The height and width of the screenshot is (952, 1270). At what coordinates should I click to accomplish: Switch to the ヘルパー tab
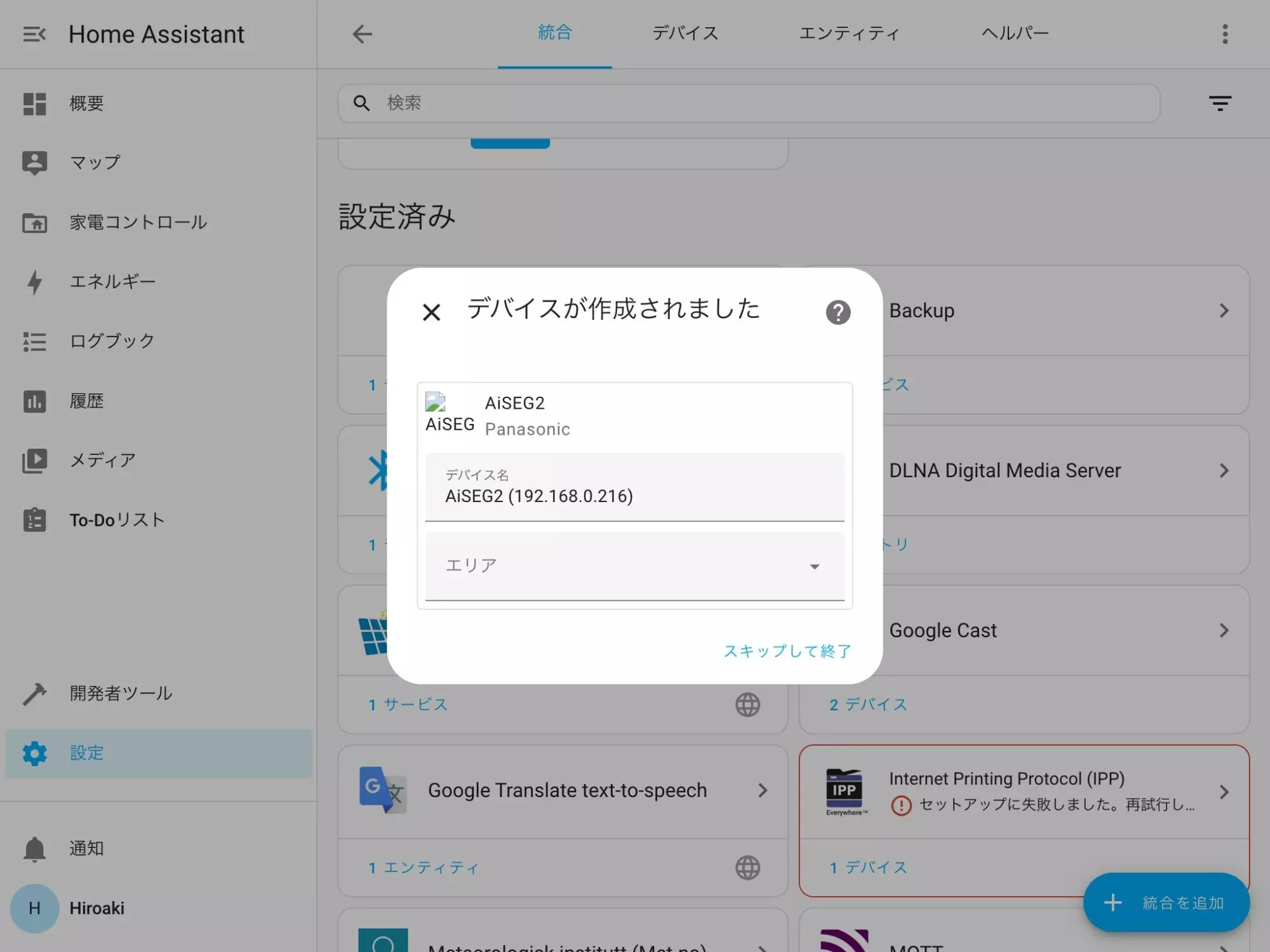coord(1015,33)
